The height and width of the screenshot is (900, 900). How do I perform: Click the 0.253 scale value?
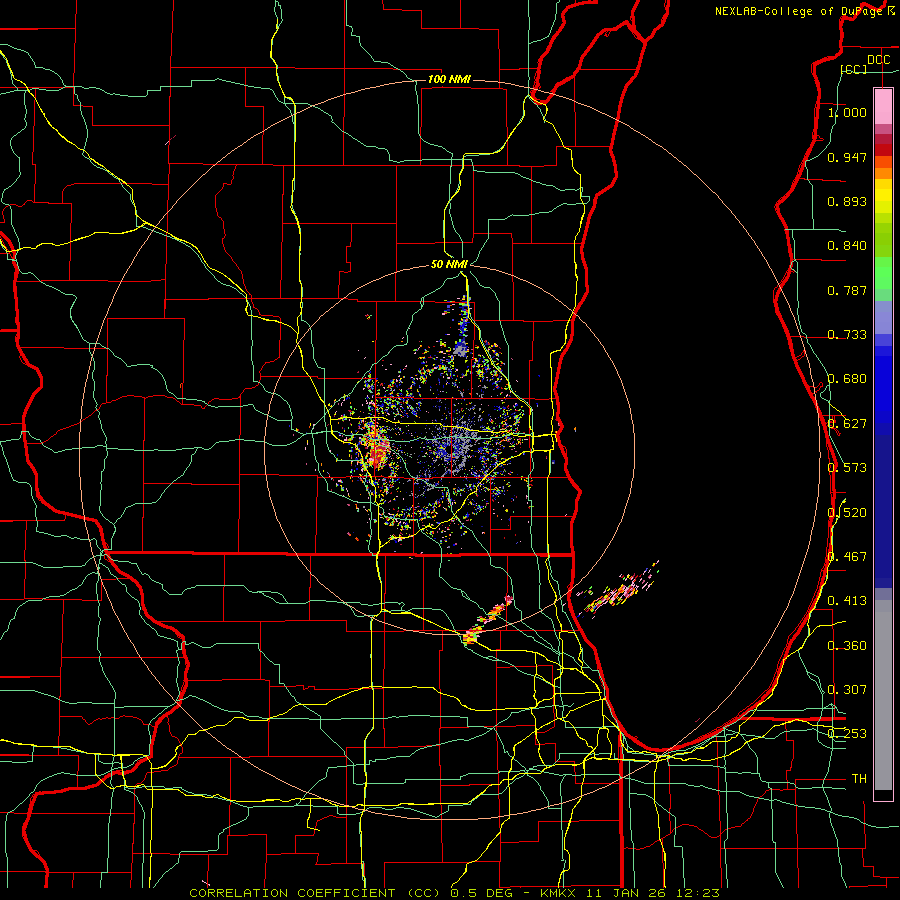click(x=847, y=734)
